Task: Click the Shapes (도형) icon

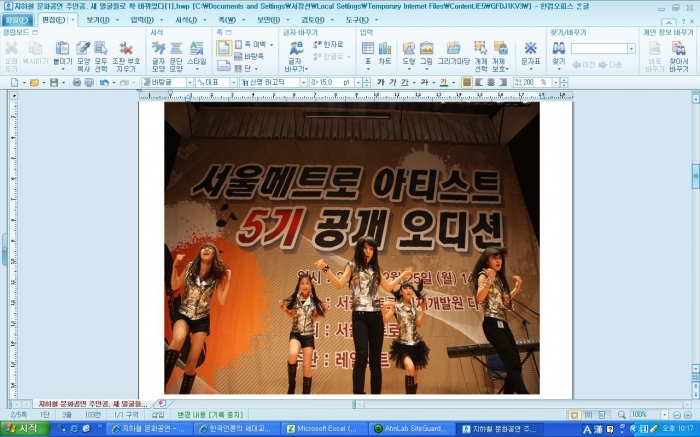Action: (409, 48)
